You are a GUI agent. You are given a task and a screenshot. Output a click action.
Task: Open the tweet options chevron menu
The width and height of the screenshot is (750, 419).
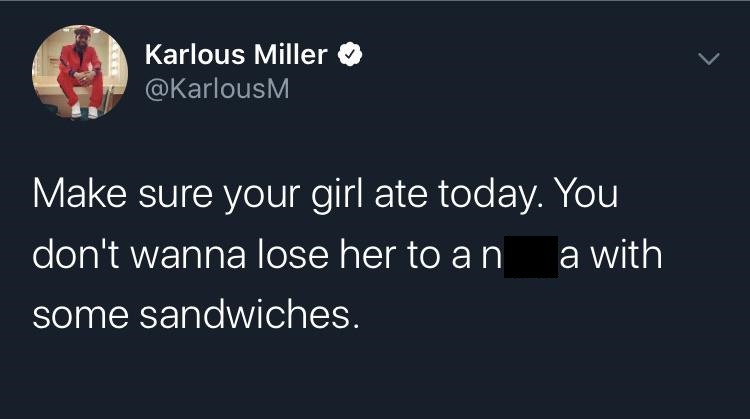707,60
